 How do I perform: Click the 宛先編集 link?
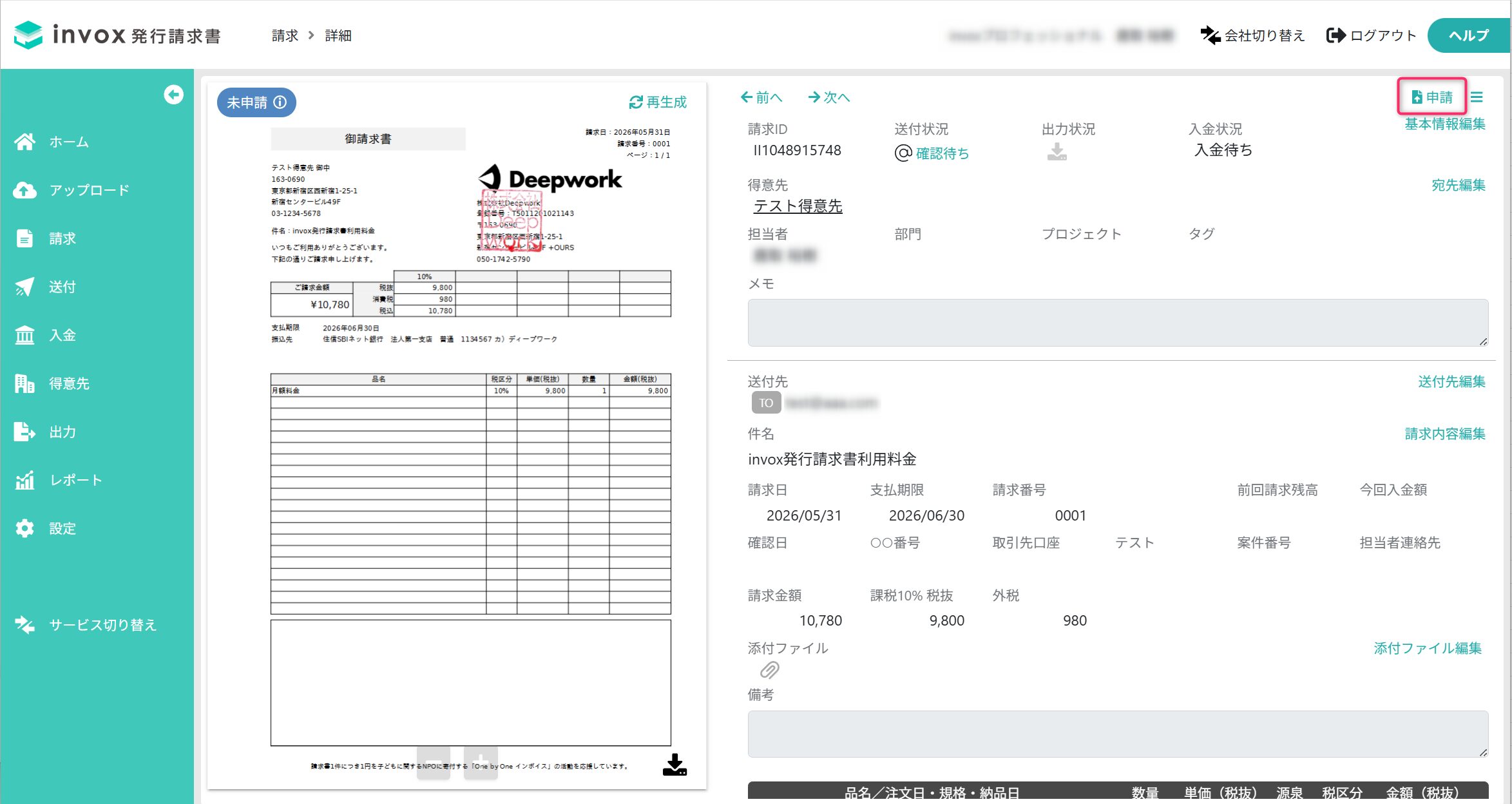[1459, 185]
